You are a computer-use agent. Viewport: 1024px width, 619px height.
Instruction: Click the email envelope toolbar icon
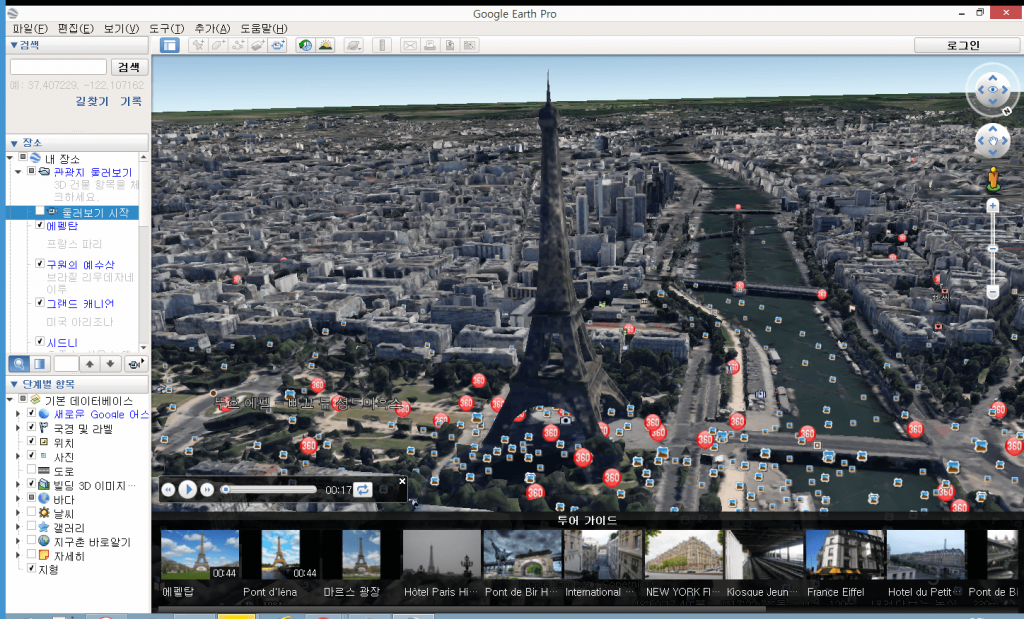[x=409, y=45]
